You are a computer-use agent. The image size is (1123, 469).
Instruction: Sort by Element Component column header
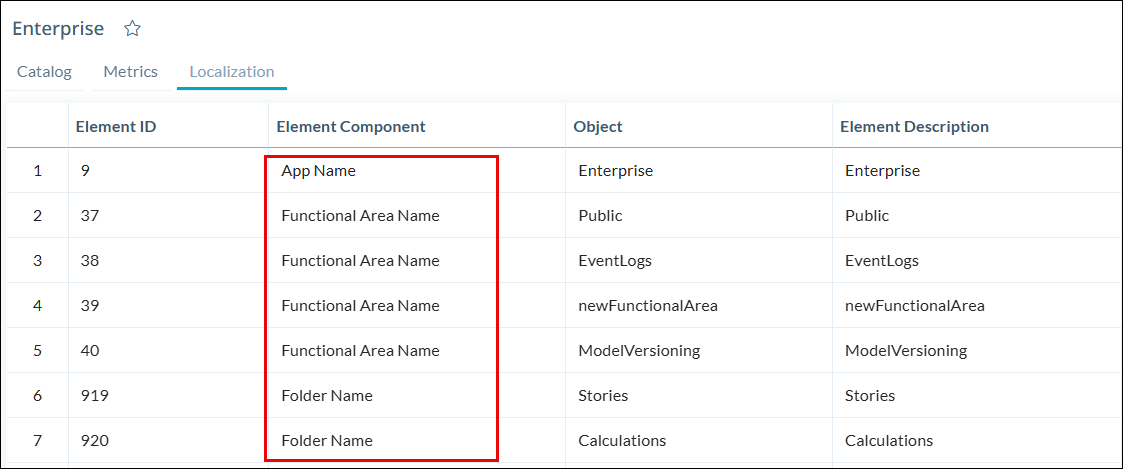tap(351, 127)
